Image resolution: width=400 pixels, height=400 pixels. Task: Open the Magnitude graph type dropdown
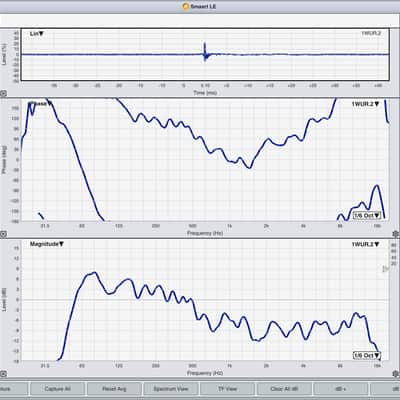pos(47,244)
